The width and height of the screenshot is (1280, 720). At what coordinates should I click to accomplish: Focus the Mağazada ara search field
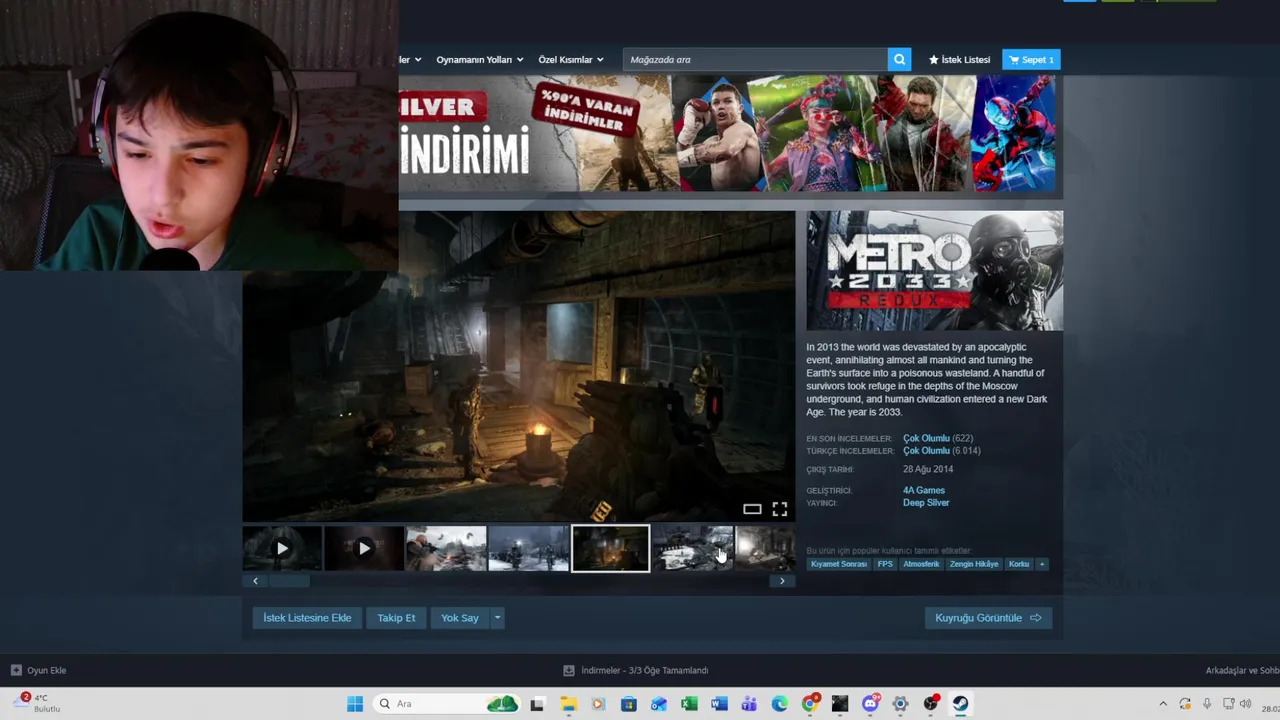coord(755,60)
